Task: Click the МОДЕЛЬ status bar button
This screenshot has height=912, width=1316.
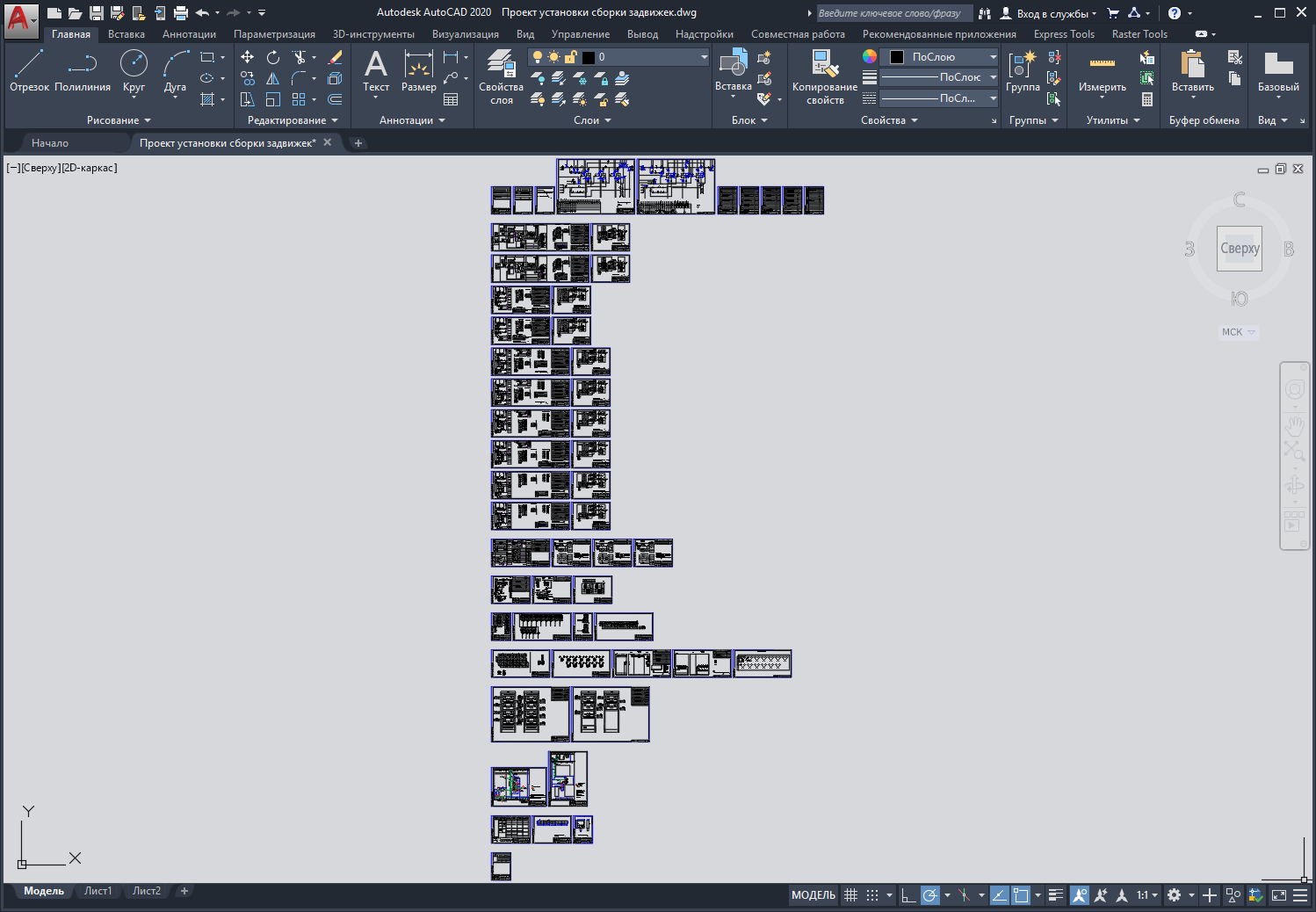Action: coord(813,895)
